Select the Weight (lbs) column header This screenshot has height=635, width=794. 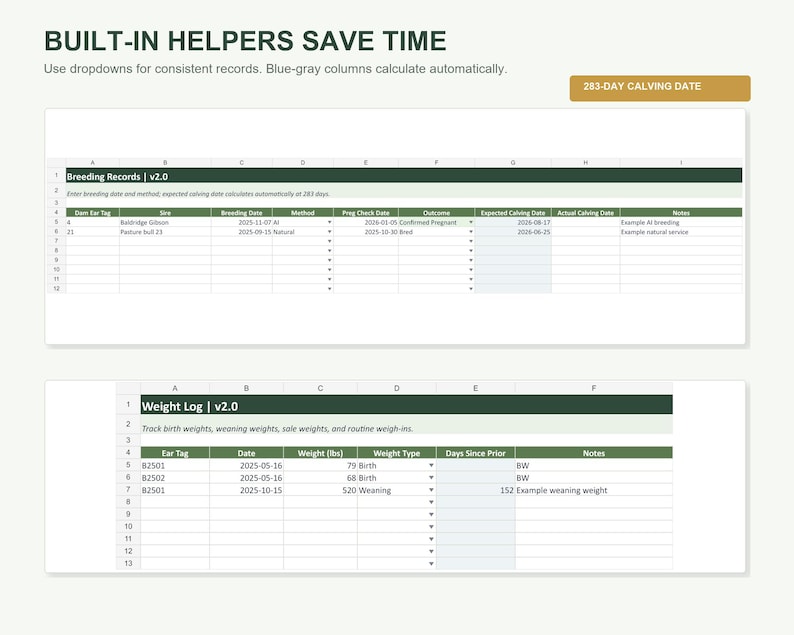coord(320,453)
